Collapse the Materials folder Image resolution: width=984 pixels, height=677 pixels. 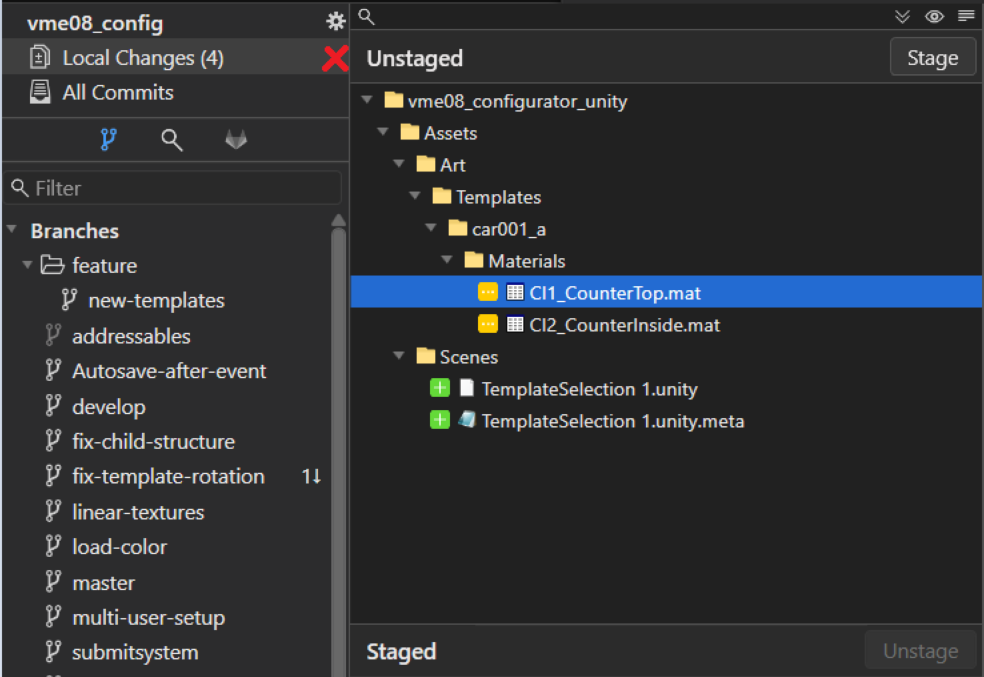coord(447,260)
